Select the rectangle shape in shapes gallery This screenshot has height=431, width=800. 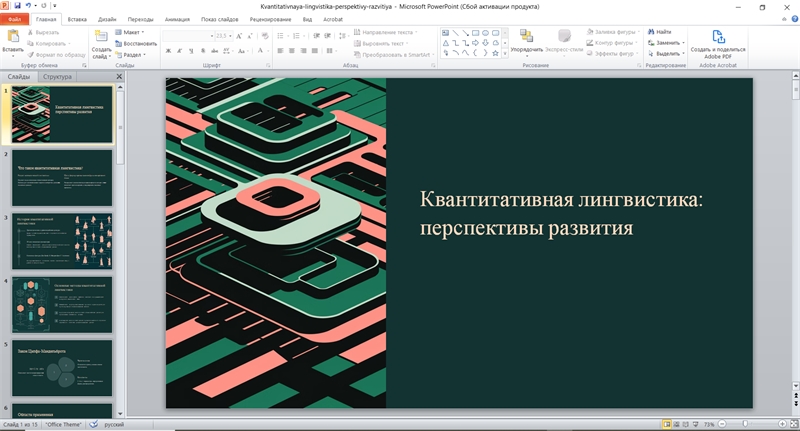tap(475, 33)
